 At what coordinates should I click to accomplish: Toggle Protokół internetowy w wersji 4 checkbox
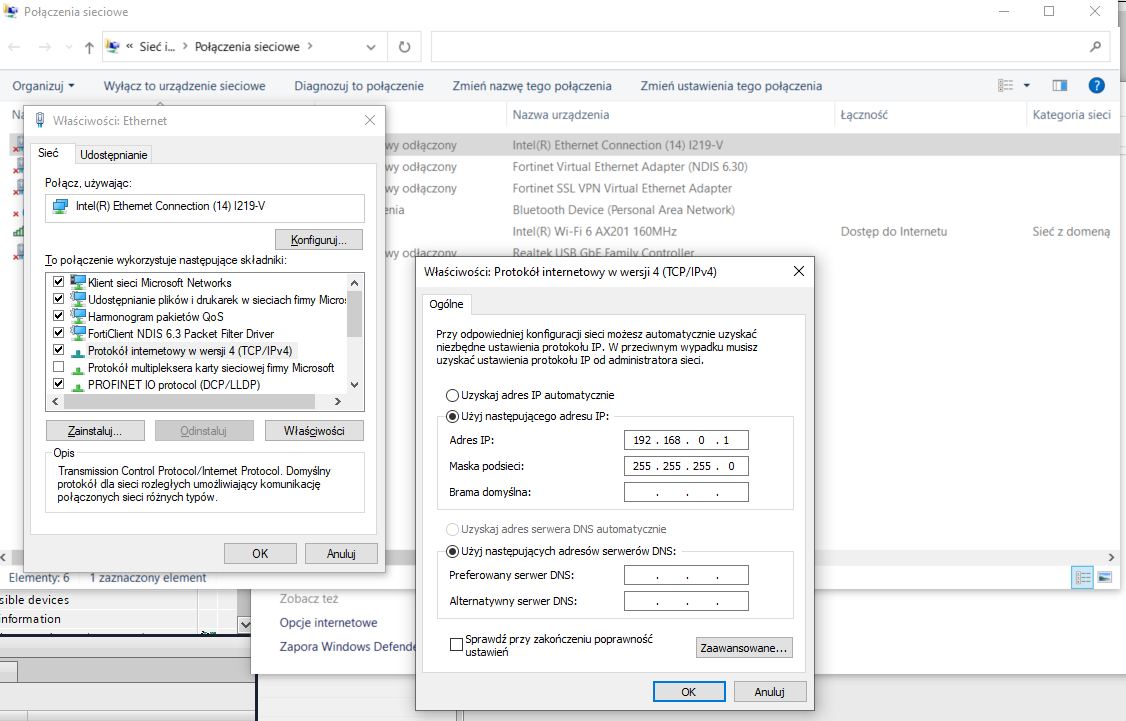(x=59, y=350)
